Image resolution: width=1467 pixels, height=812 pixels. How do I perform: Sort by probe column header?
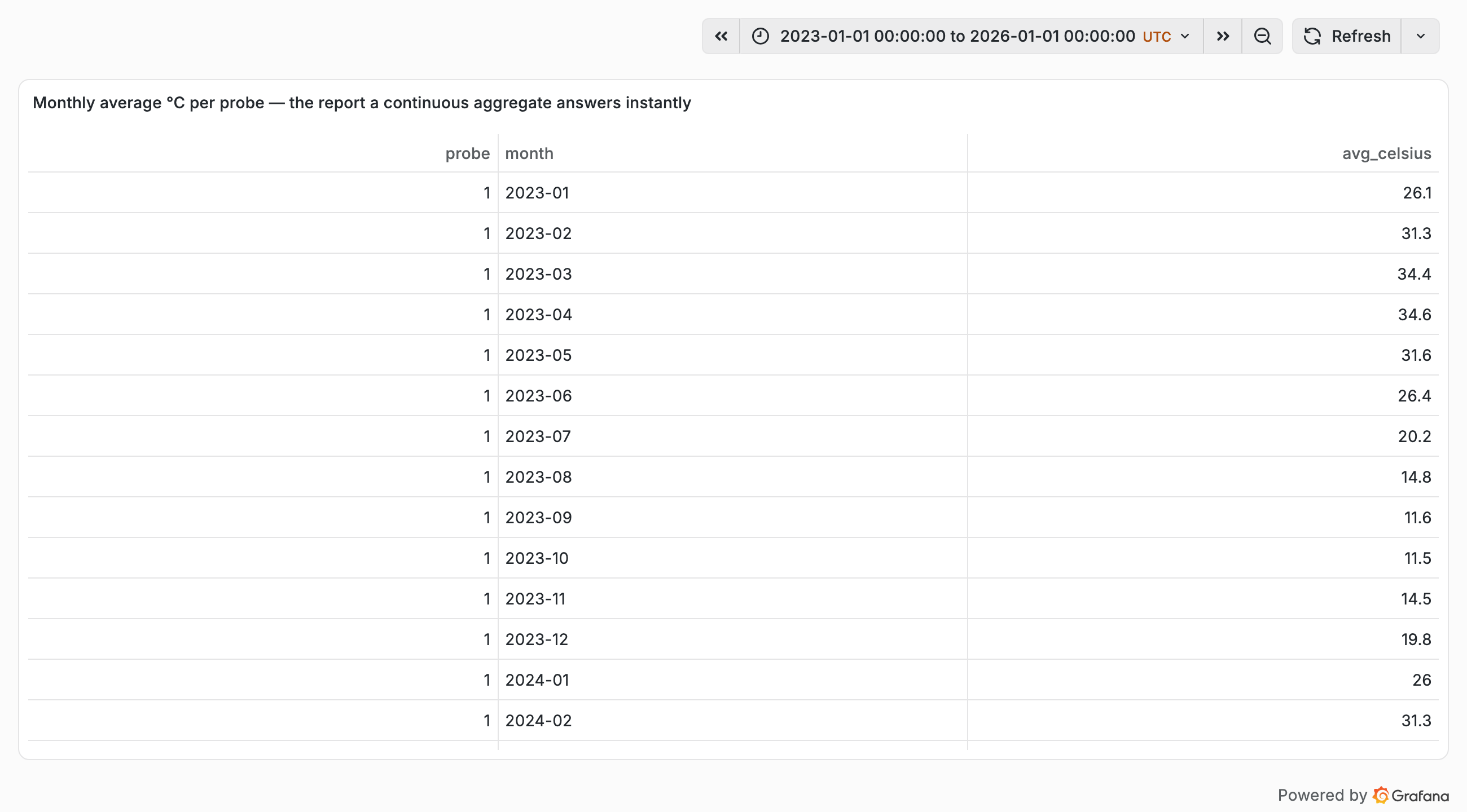tap(467, 153)
